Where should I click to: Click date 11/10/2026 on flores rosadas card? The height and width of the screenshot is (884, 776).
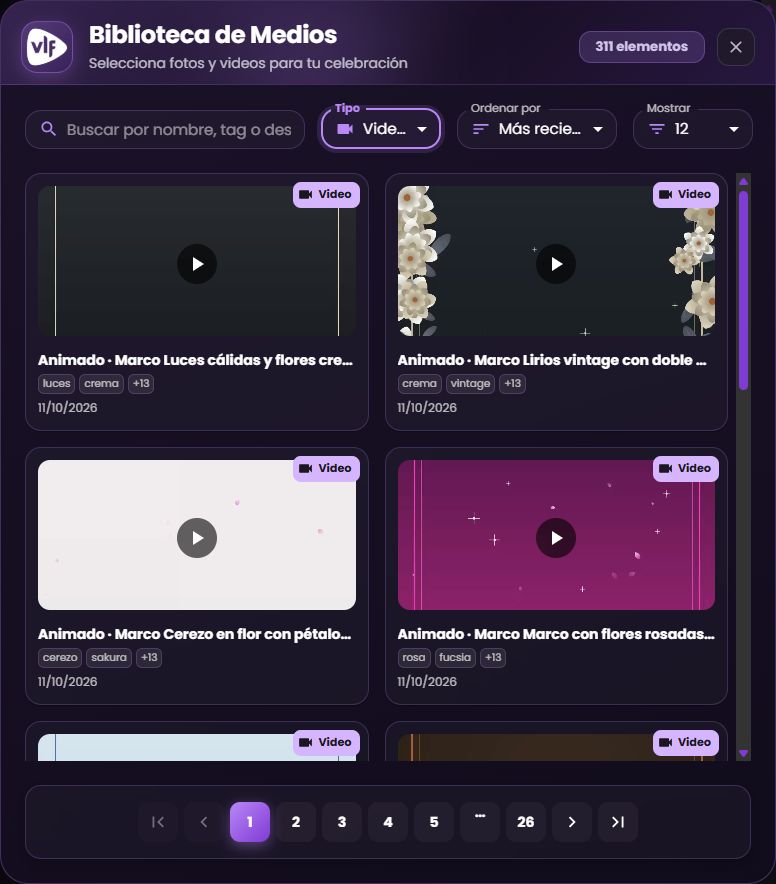(427, 682)
